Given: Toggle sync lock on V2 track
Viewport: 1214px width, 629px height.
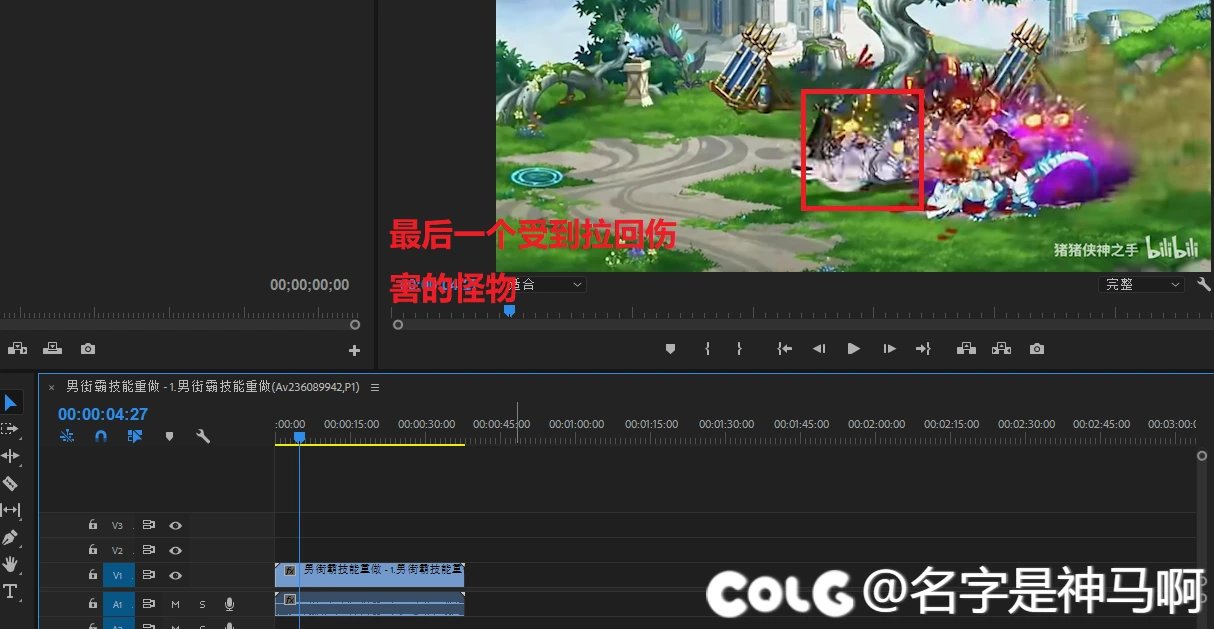Looking at the screenshot, I should (x=149, y=550).
